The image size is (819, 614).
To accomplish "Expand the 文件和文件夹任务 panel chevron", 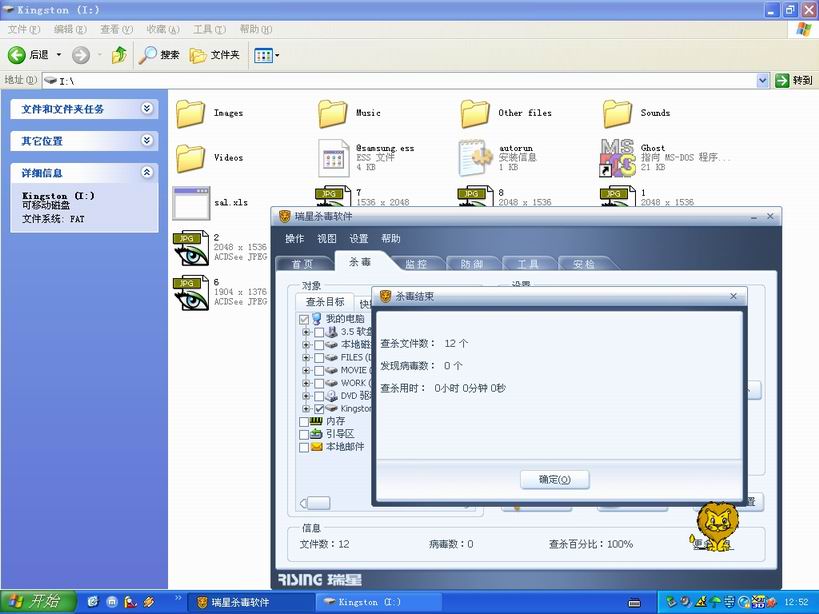I will (x=147, y=109).
